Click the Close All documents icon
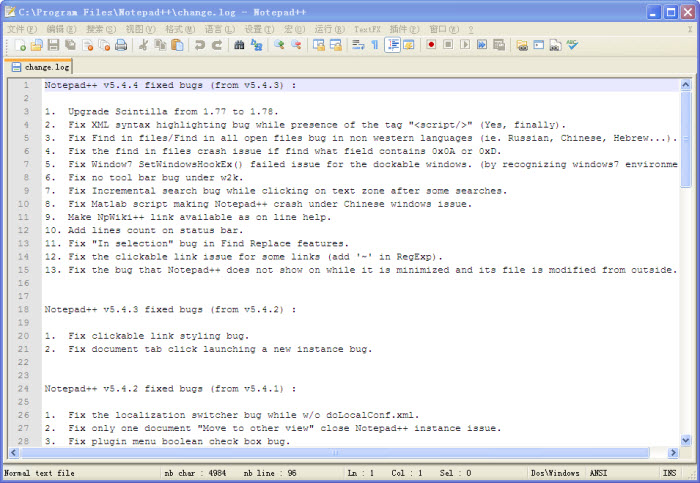Image resolution: width=700 pixels, height=483 pixels. pos(104,45)
